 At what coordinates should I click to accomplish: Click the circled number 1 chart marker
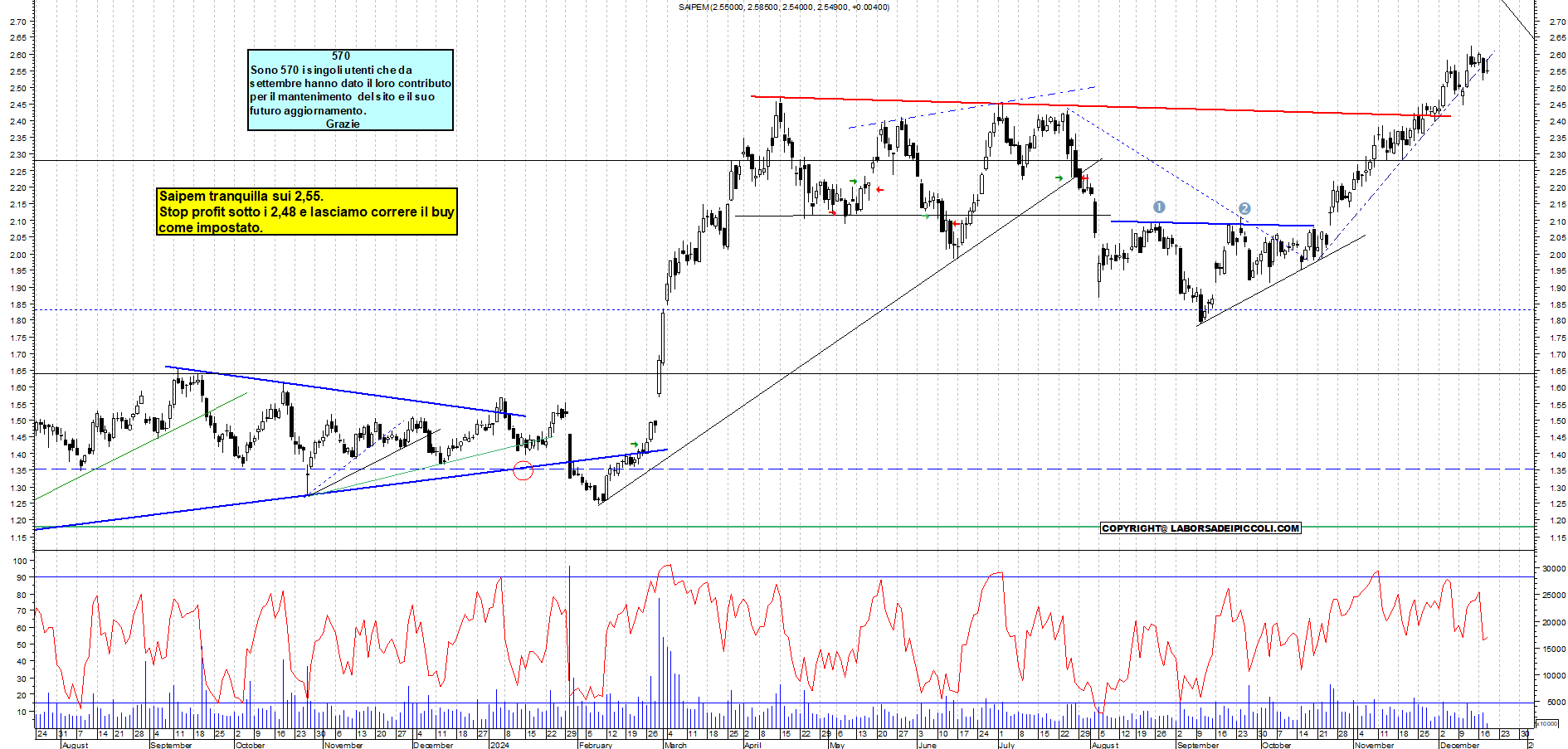[x=1159, y=207]
